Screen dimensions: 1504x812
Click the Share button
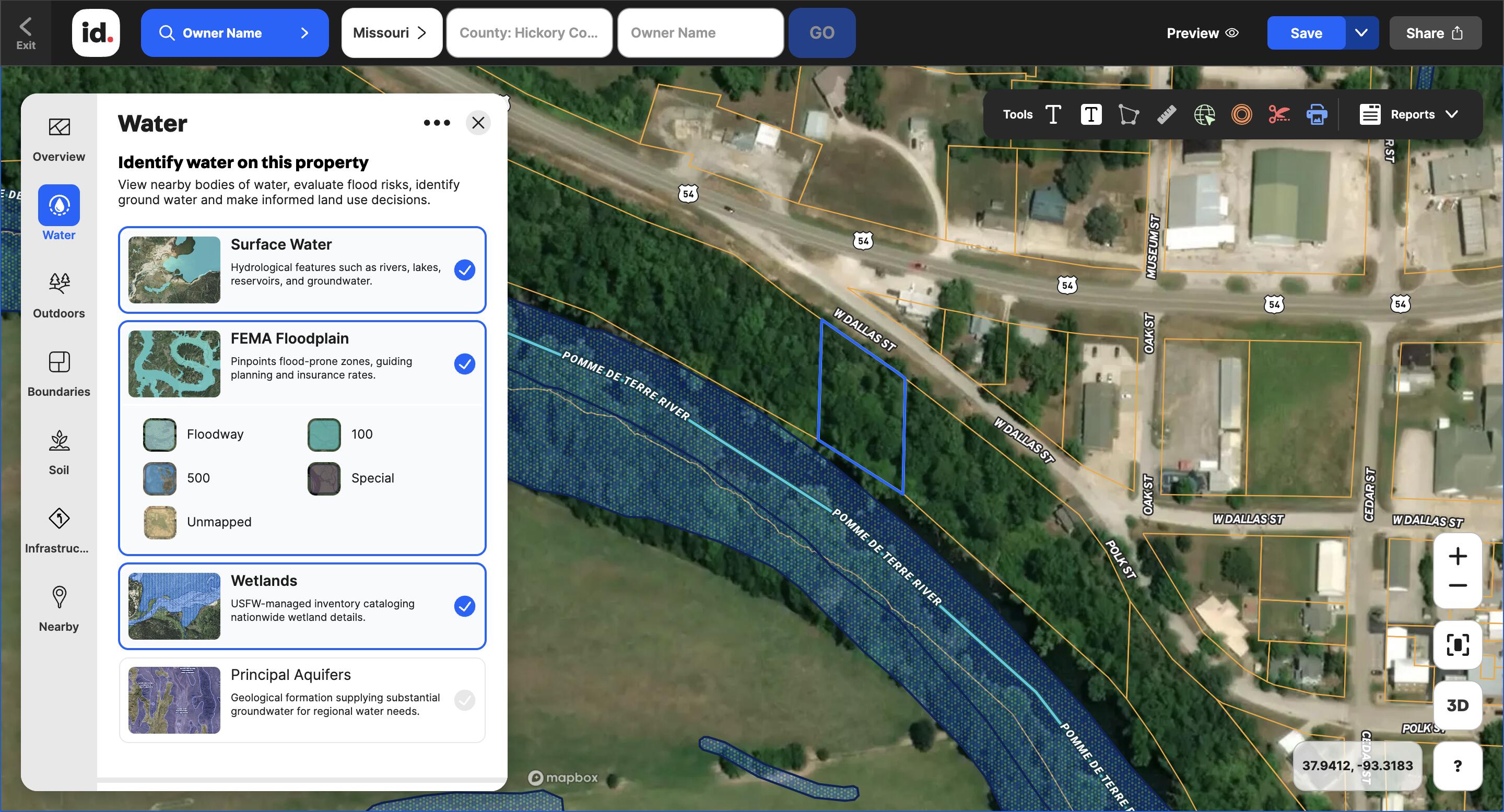[x=1434, y=33]
